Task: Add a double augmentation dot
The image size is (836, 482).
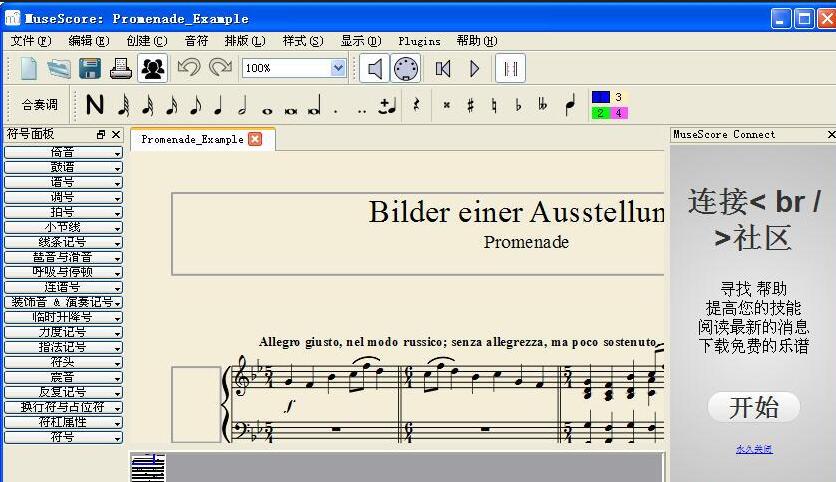Action: tap(362, 111)
